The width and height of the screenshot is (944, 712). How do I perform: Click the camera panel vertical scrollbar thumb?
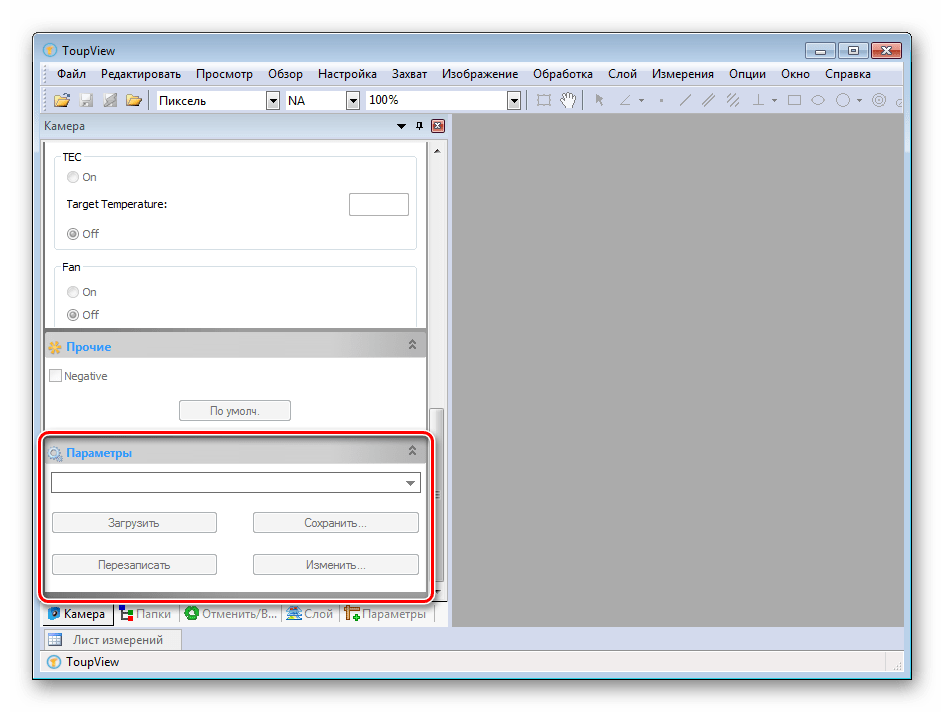(436, 494)
